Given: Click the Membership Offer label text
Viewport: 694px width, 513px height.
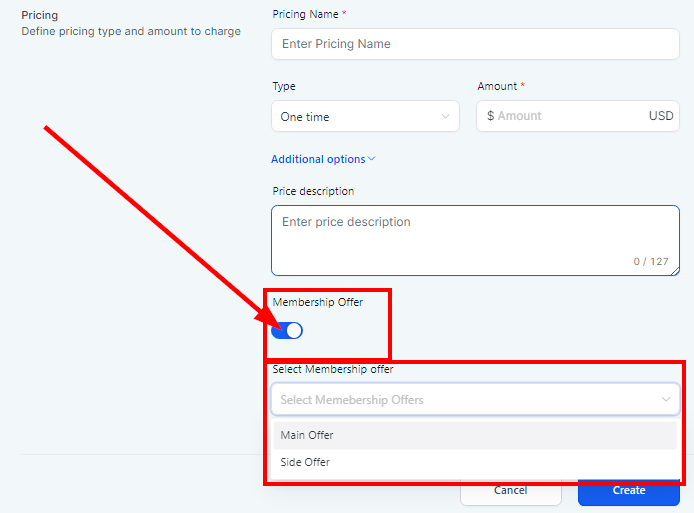Looking at the screenshot, I should click(x=318, y=302).
